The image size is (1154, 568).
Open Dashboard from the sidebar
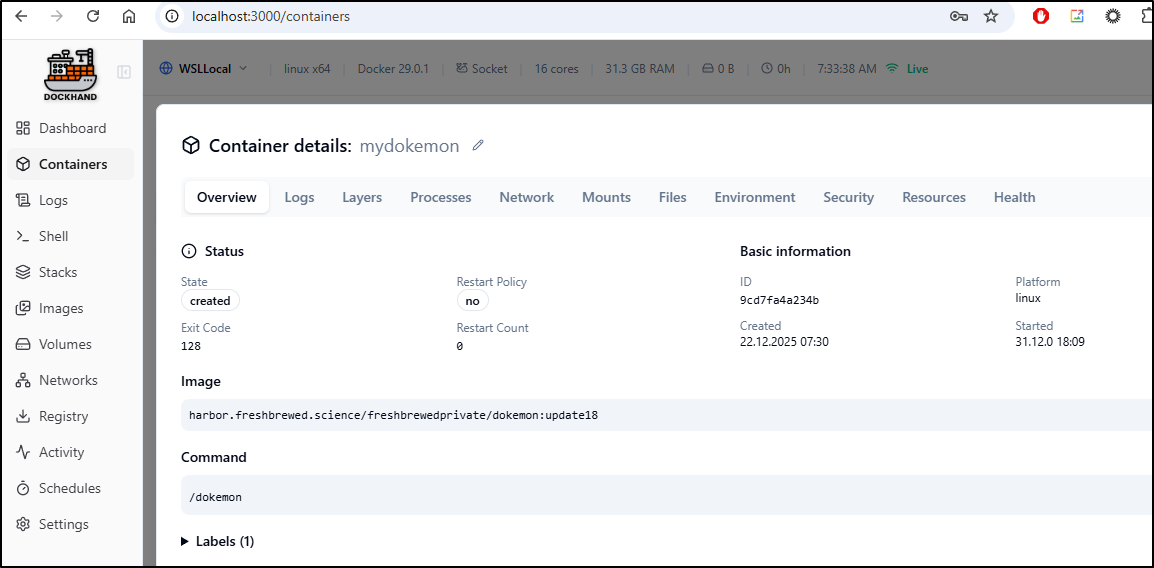tap(71, 128)
